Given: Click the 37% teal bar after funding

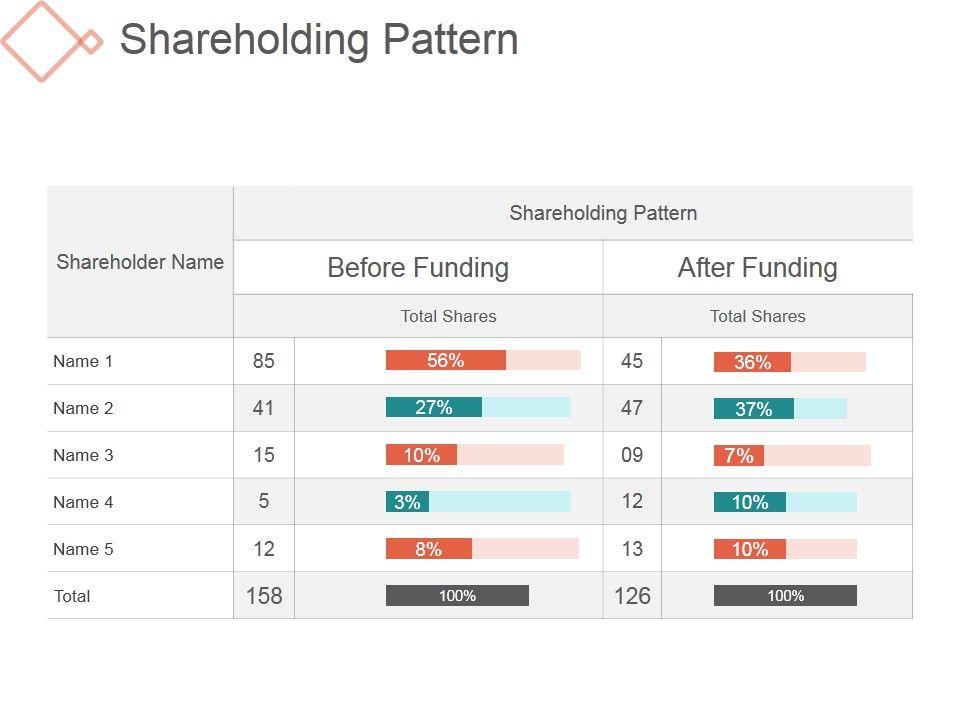Looking at the screenshot, I should [753, 409].
